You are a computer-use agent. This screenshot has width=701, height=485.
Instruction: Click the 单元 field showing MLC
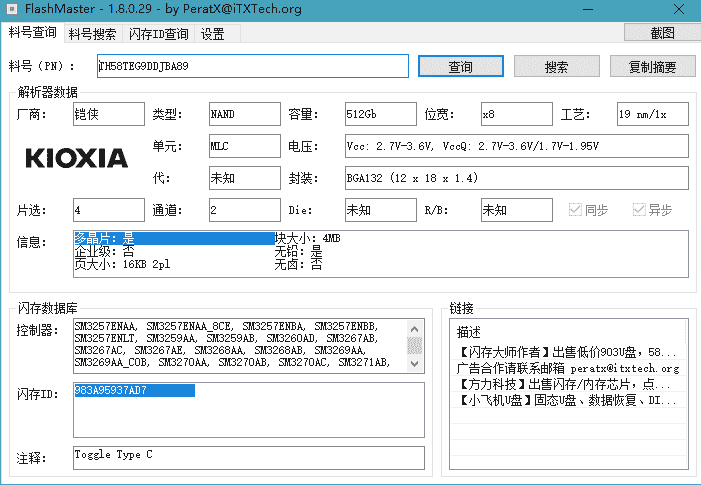coord(245,146)
